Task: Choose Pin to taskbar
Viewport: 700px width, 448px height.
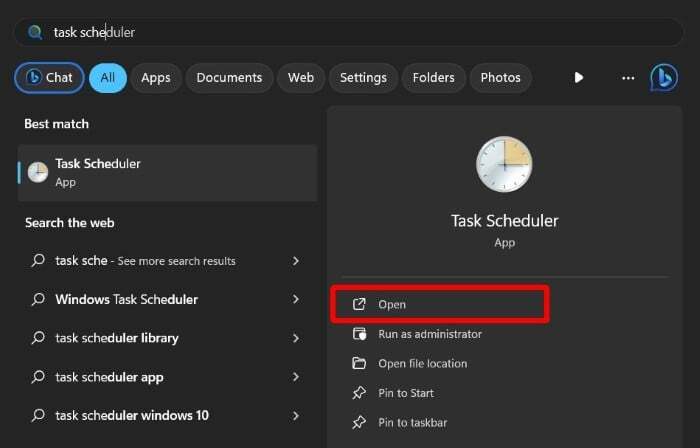Action: [412, 423]
